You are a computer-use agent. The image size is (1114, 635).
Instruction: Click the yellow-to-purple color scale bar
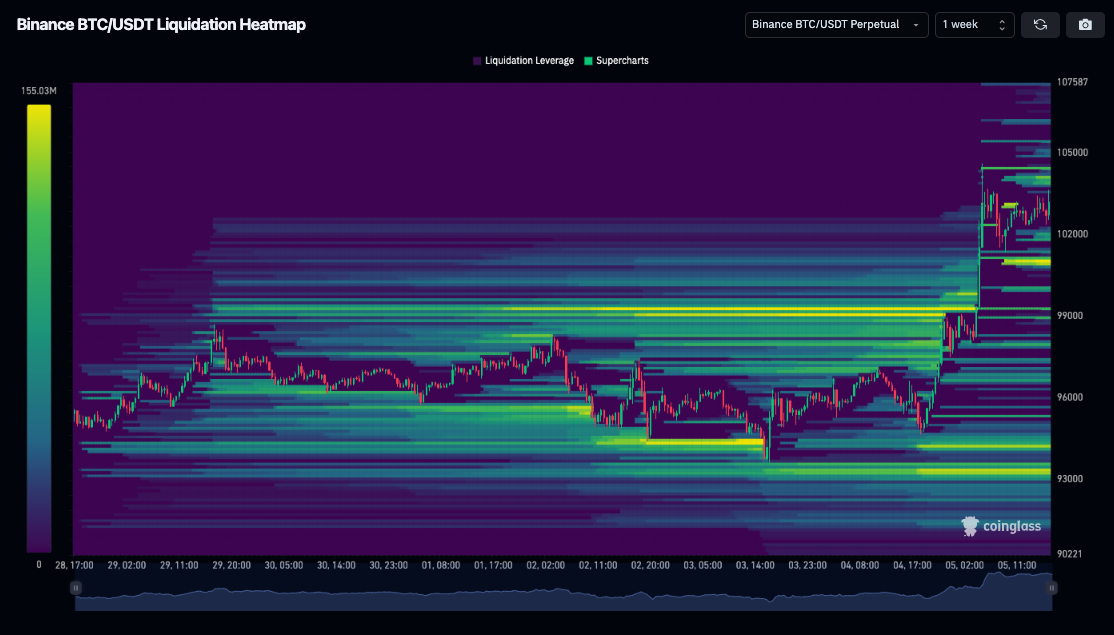click(x=39, y=328)
